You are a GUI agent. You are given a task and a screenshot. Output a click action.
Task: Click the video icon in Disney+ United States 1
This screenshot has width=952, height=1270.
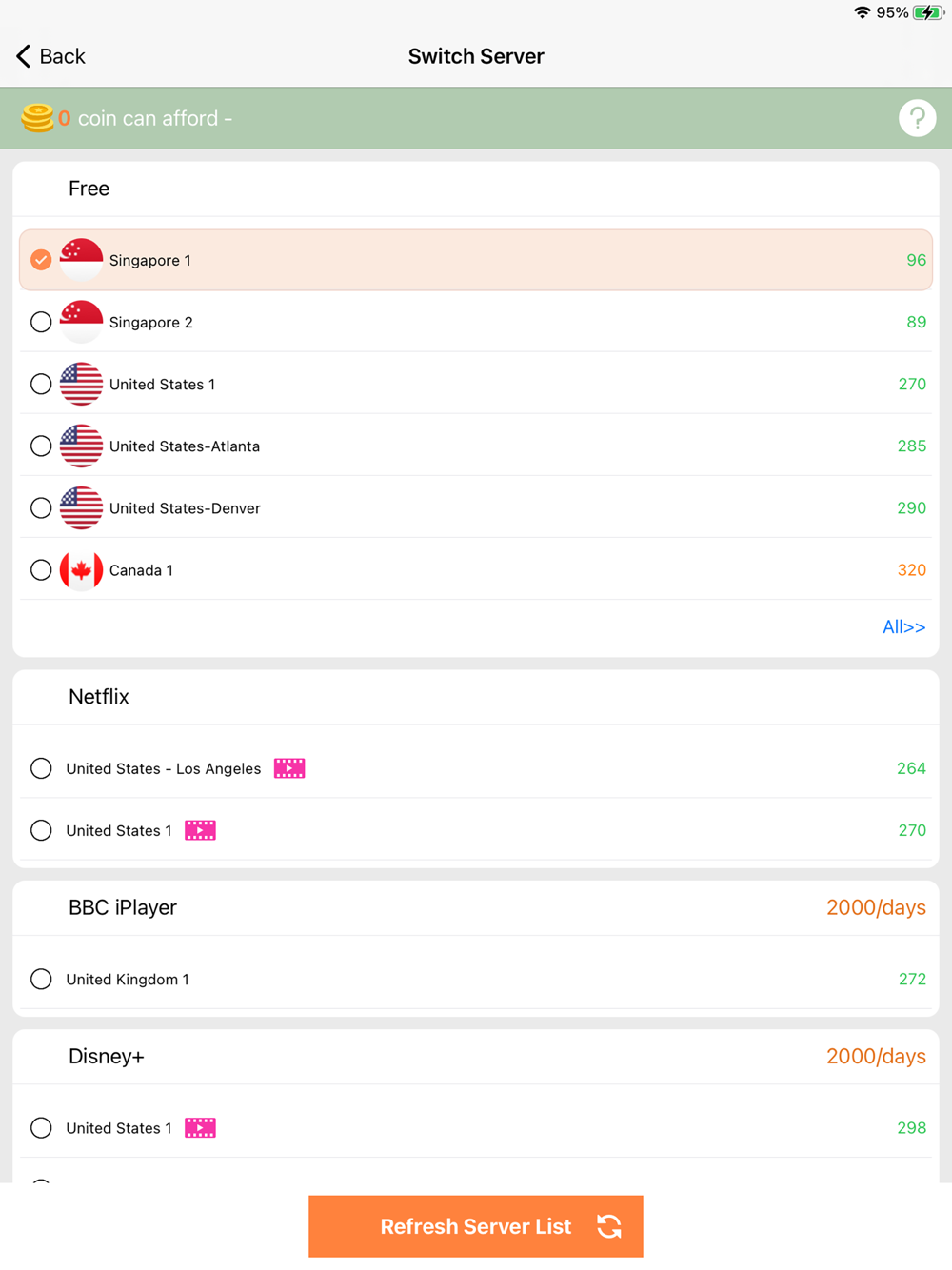coord(200,1128)
